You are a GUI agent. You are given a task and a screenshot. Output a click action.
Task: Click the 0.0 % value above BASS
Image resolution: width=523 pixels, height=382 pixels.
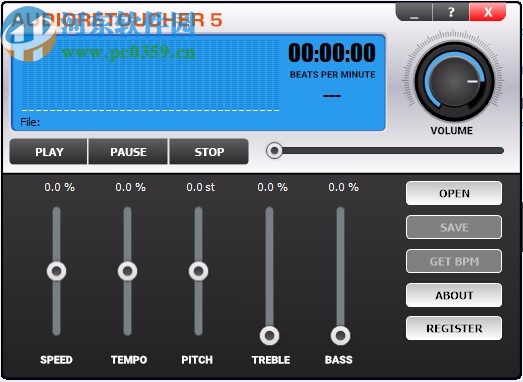click(343, 187)
